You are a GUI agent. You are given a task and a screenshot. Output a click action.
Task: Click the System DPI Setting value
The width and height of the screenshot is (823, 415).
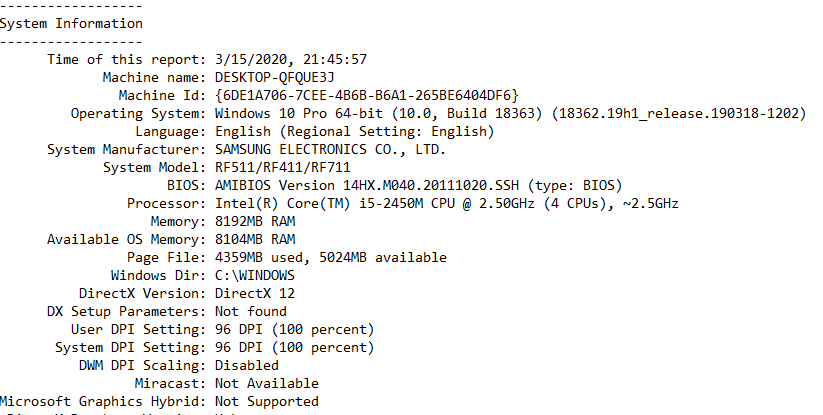coord(294,347)
